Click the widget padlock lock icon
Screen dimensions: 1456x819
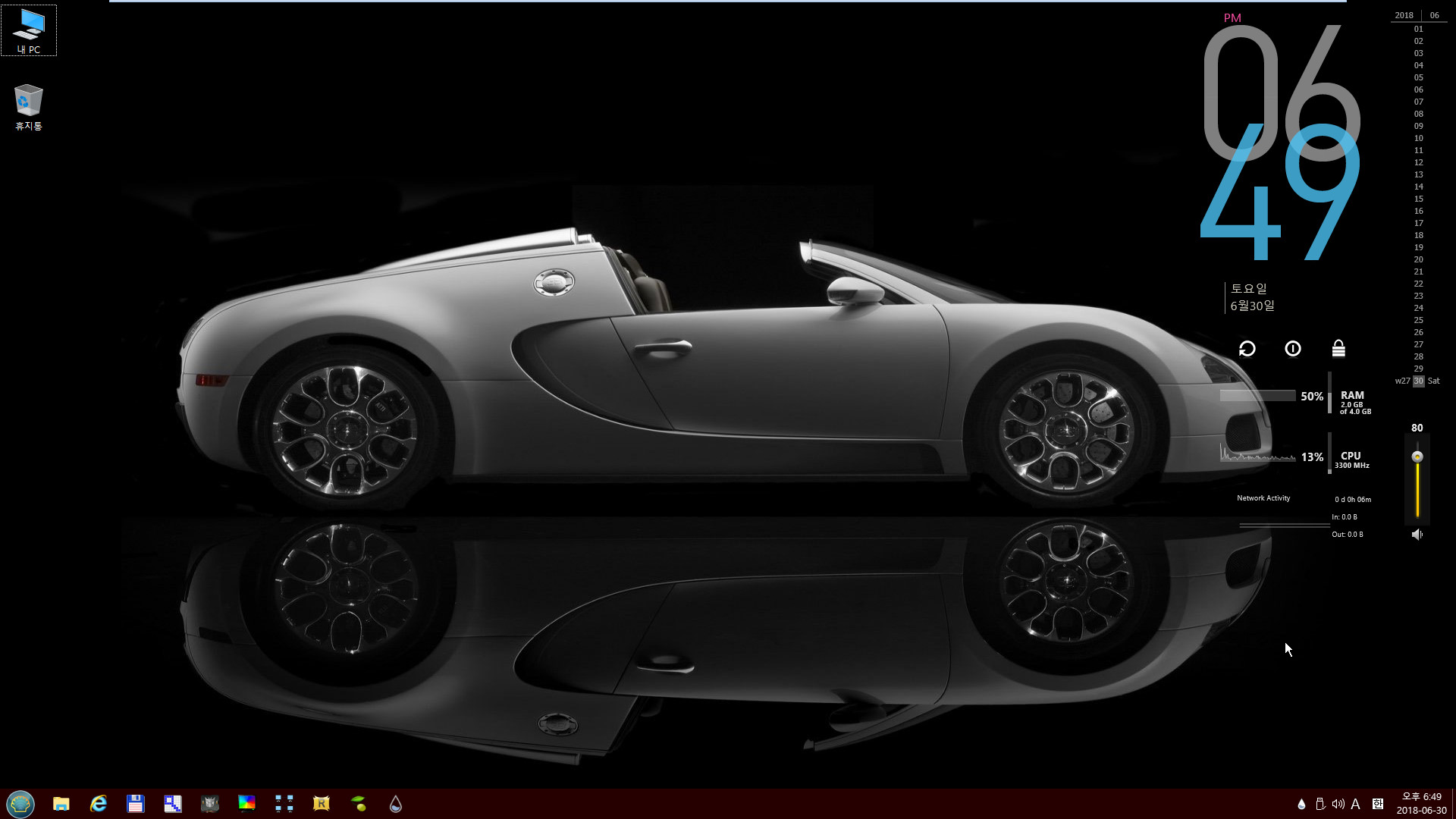coord(1338,348)
